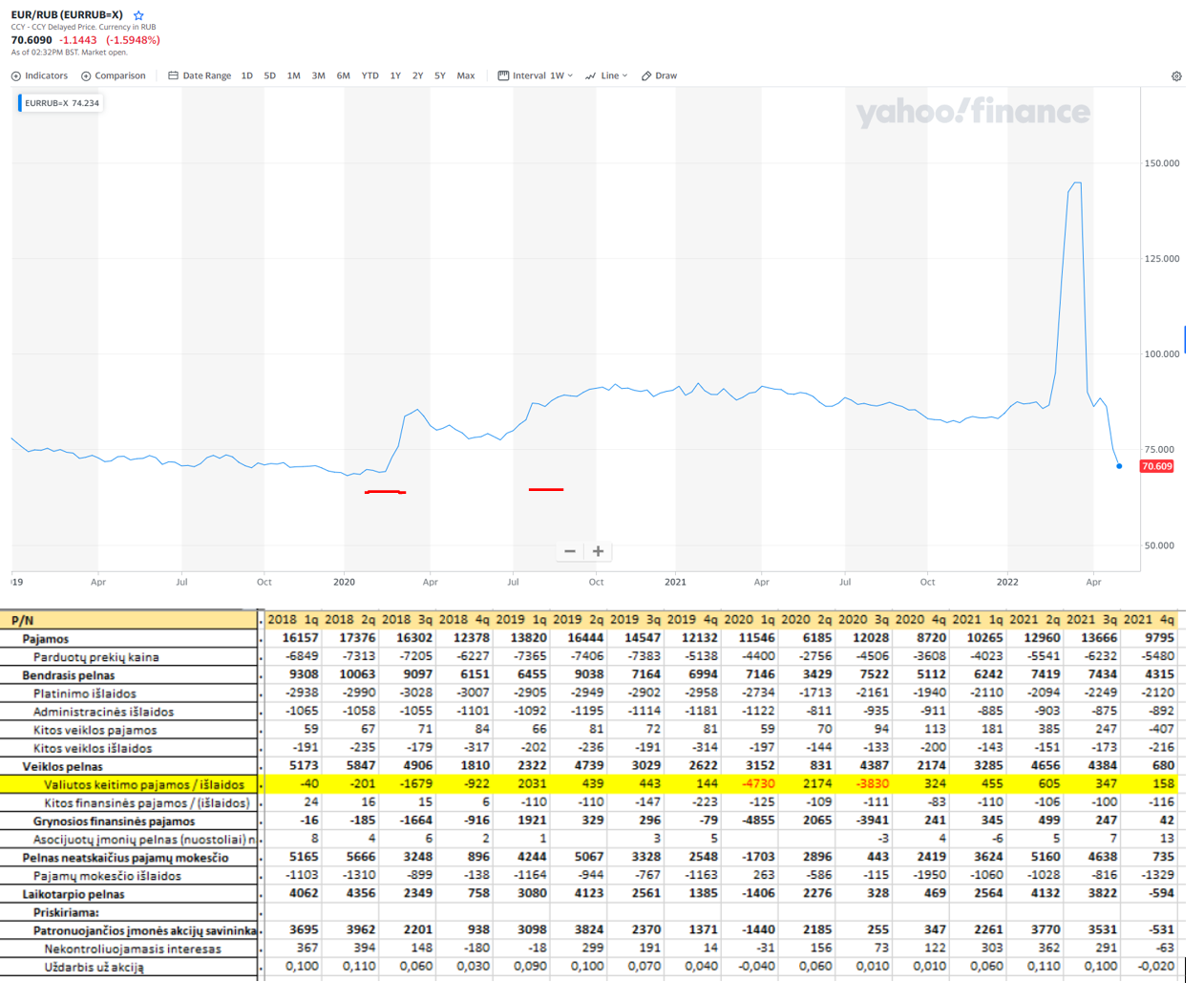Screen dimensions: 1204x1003
Task: Select revenue cell 16157
Action: tap(293, 638)
